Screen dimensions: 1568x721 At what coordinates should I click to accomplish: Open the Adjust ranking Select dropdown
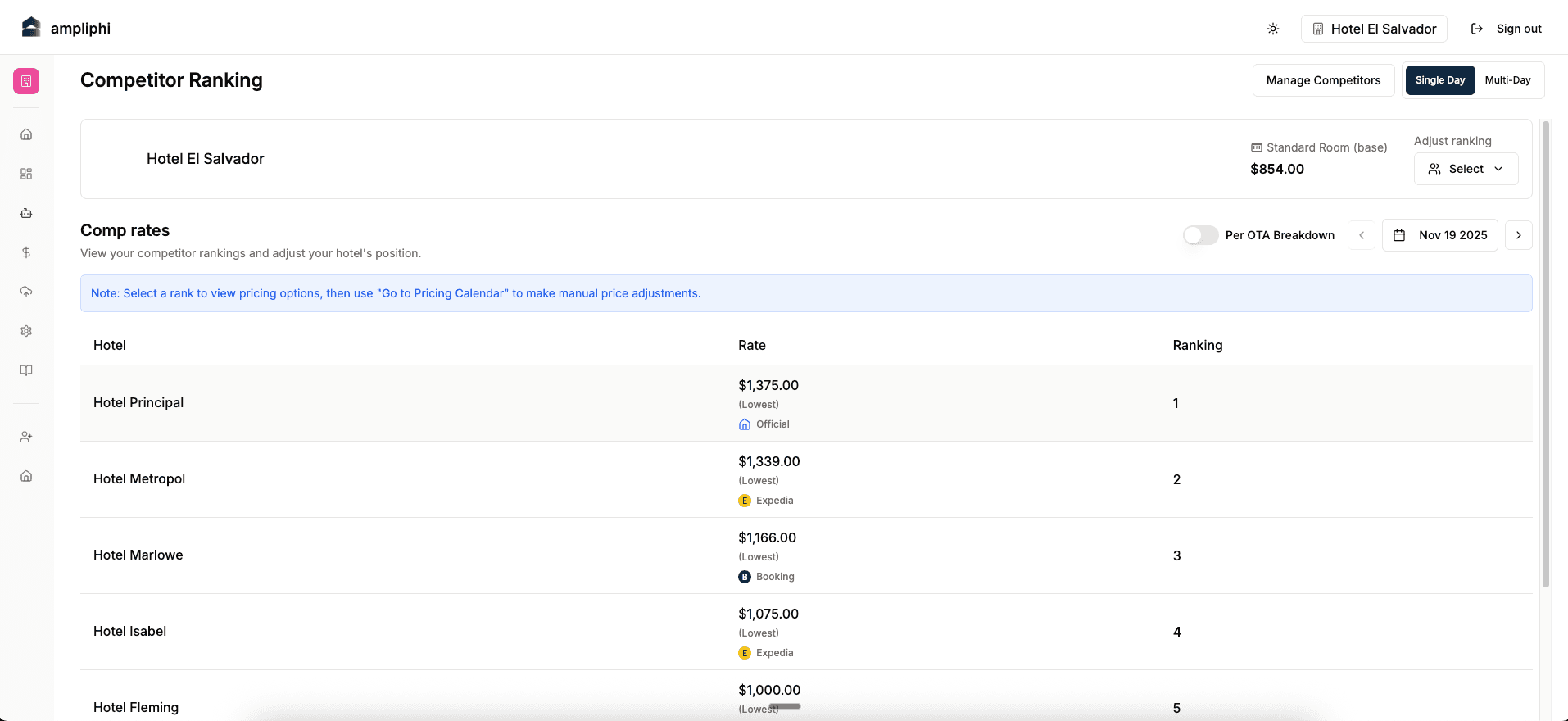click(1466, 169)
